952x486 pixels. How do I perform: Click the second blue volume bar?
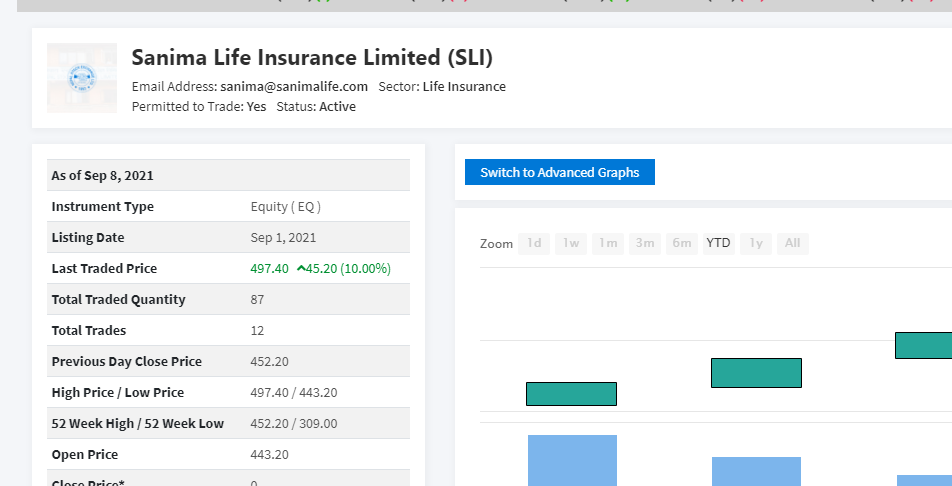(x=756, y=471)
